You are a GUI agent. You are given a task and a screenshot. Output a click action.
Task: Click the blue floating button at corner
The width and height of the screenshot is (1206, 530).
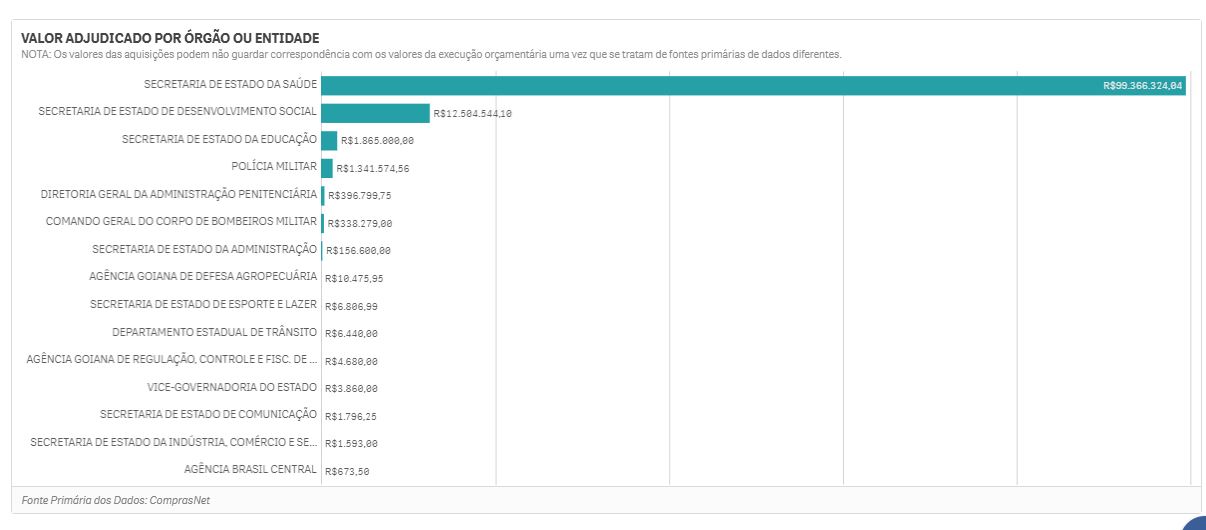coord(1195,524)
